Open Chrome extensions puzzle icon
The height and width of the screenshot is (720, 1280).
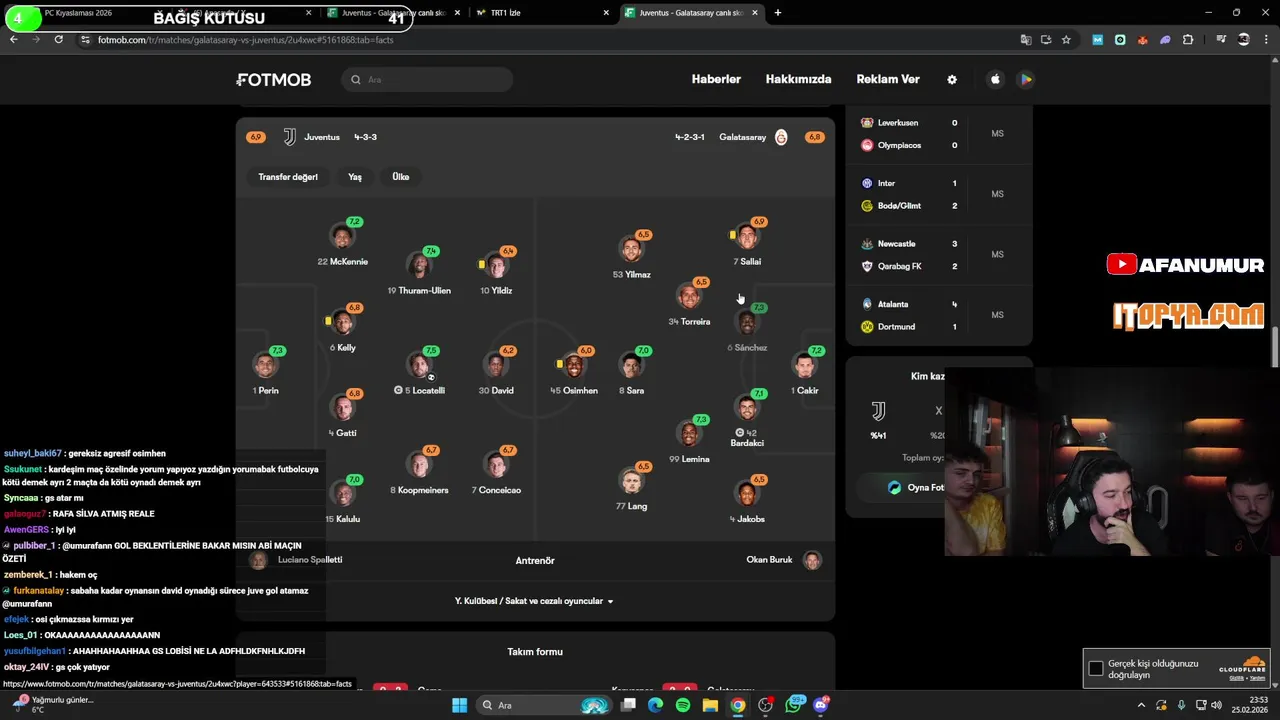point(1188,40)
